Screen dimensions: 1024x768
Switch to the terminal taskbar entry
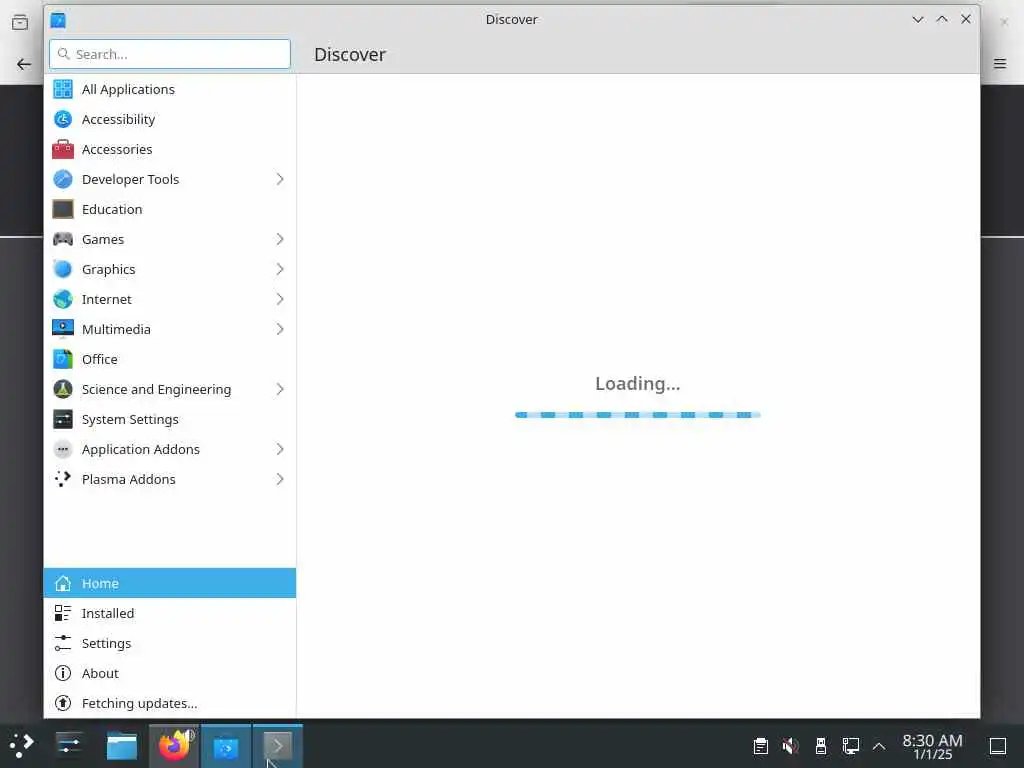pos(278,746)
